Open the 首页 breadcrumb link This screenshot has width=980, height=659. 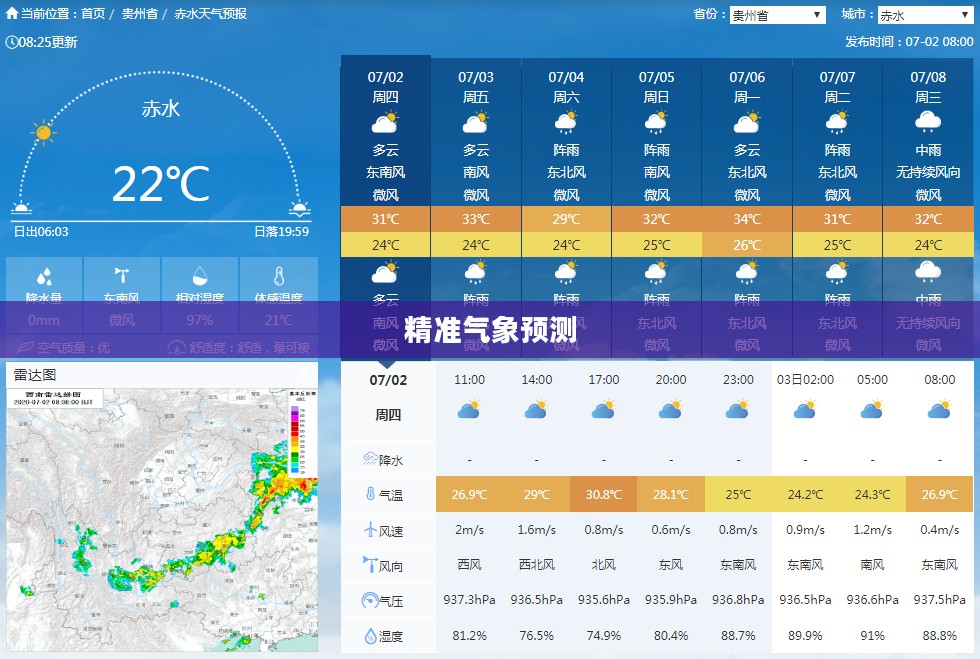click(x=93, y=14)
